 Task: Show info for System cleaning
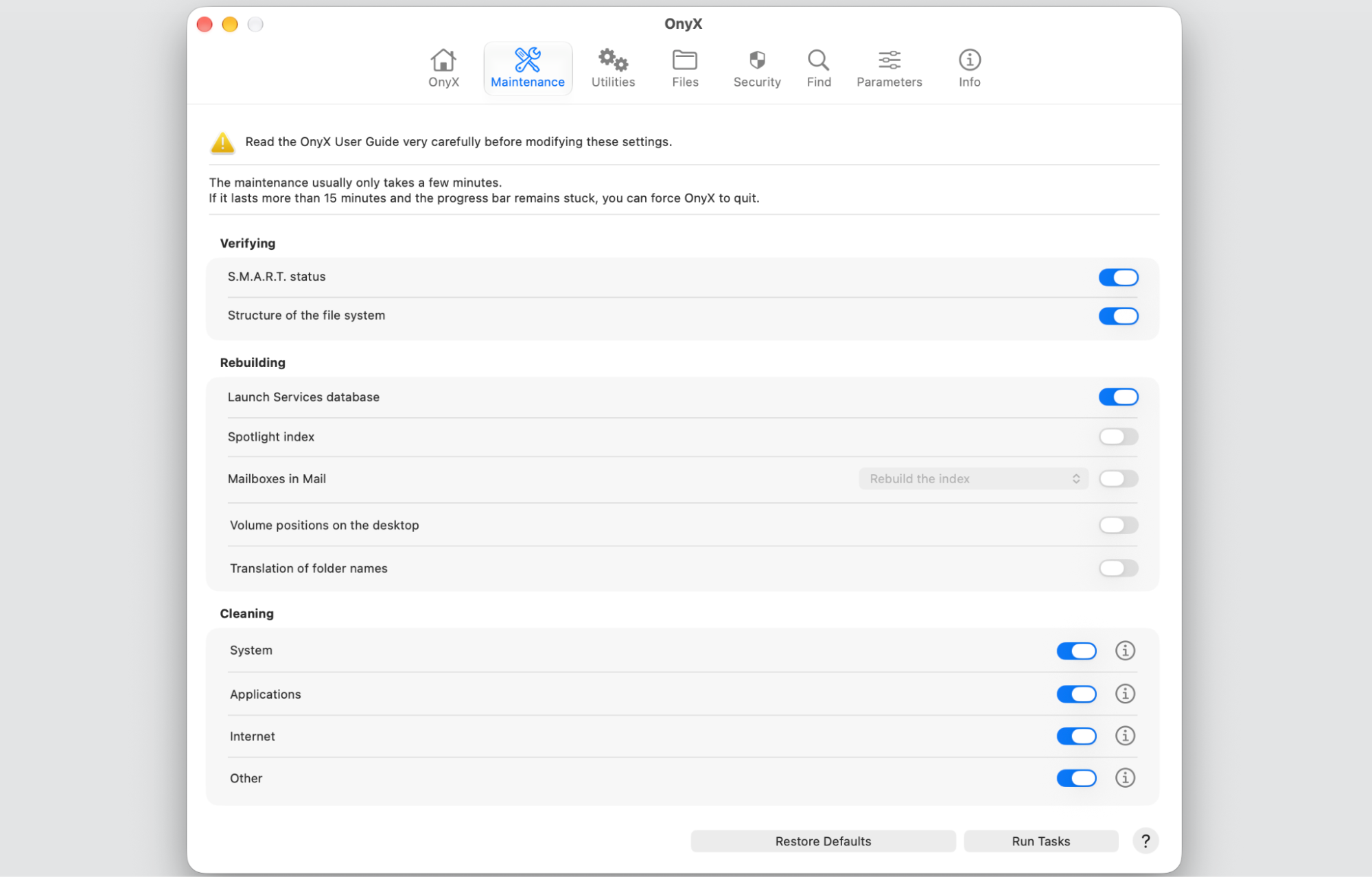coord(1124,650)
